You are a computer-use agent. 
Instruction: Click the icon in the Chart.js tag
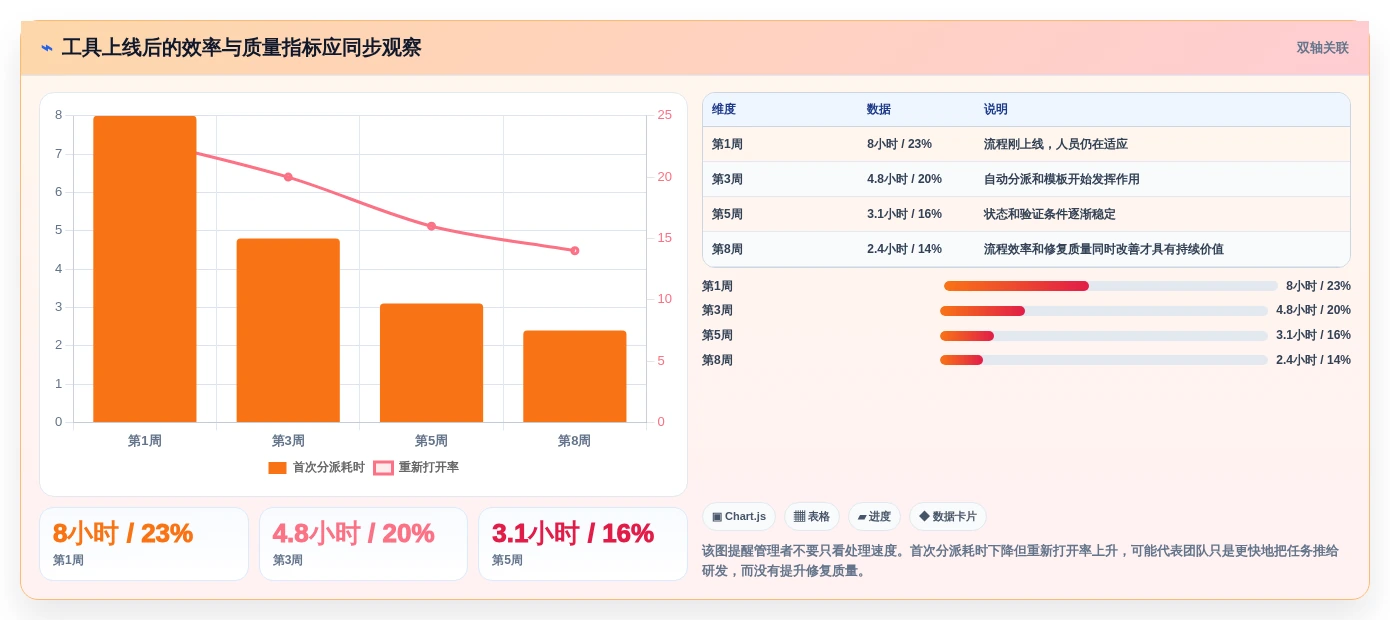click(717, 517)
